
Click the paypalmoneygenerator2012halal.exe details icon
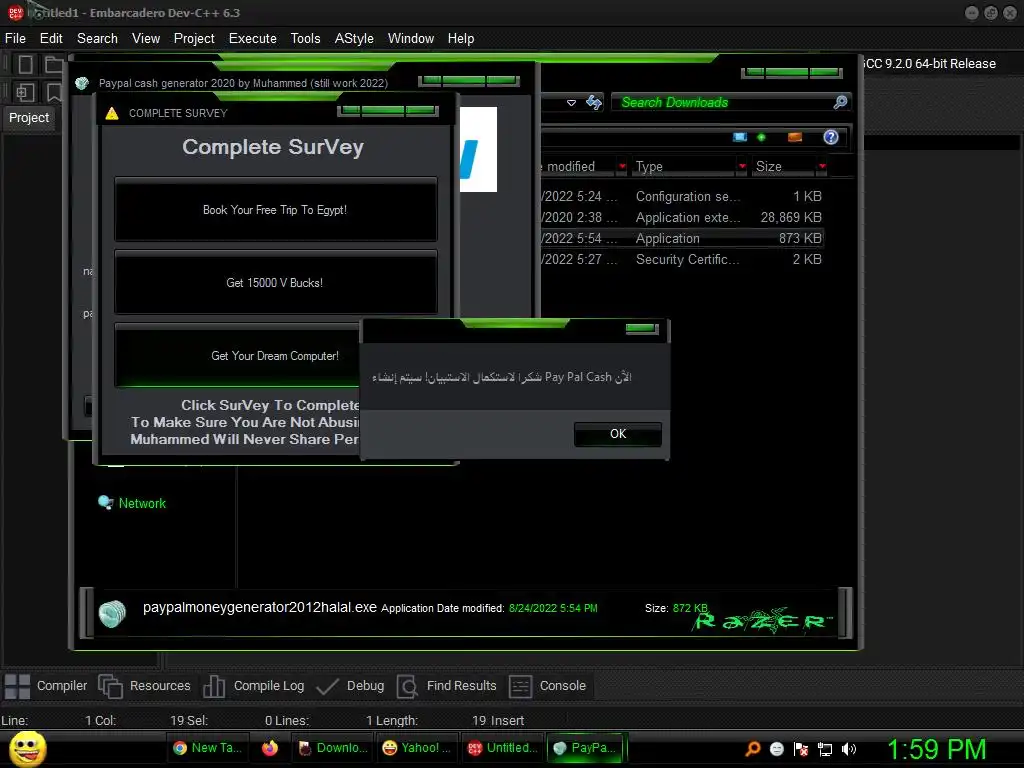pos(112,614)
